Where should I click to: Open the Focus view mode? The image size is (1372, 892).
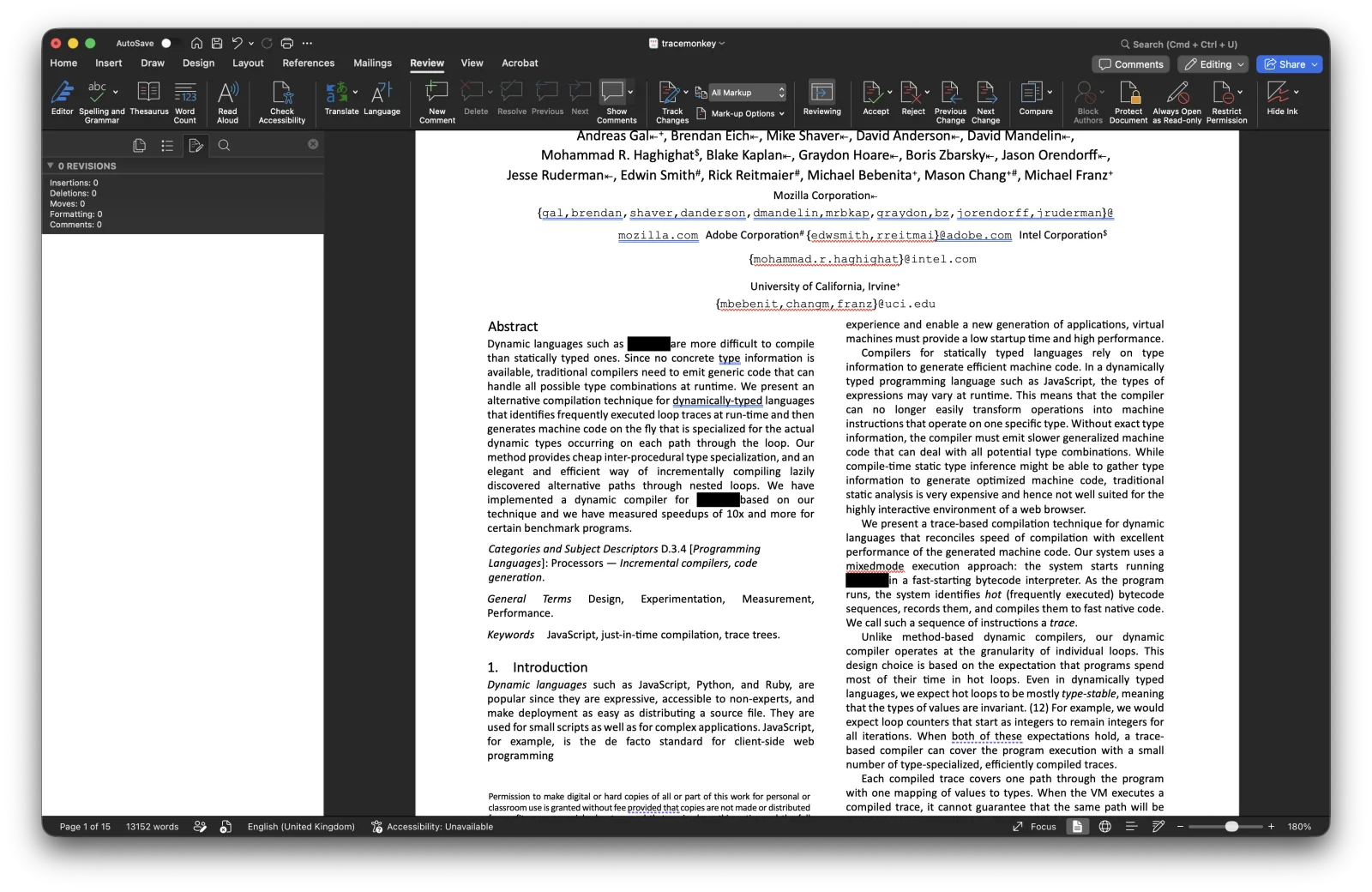(1034, 827)
